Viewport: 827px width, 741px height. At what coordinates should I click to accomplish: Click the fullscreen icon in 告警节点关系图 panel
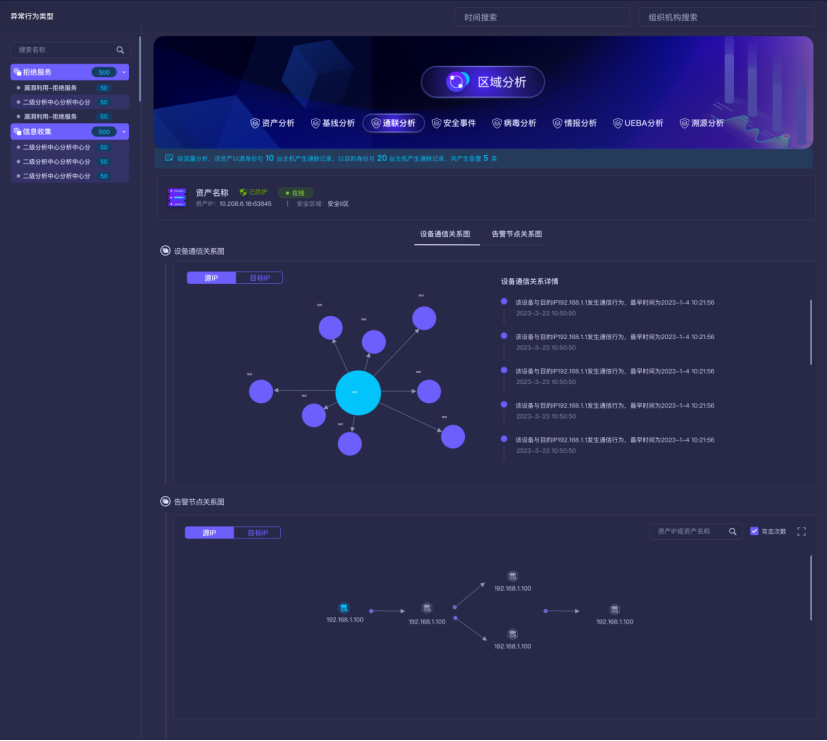pyautogui.click(x=801, y=532)
